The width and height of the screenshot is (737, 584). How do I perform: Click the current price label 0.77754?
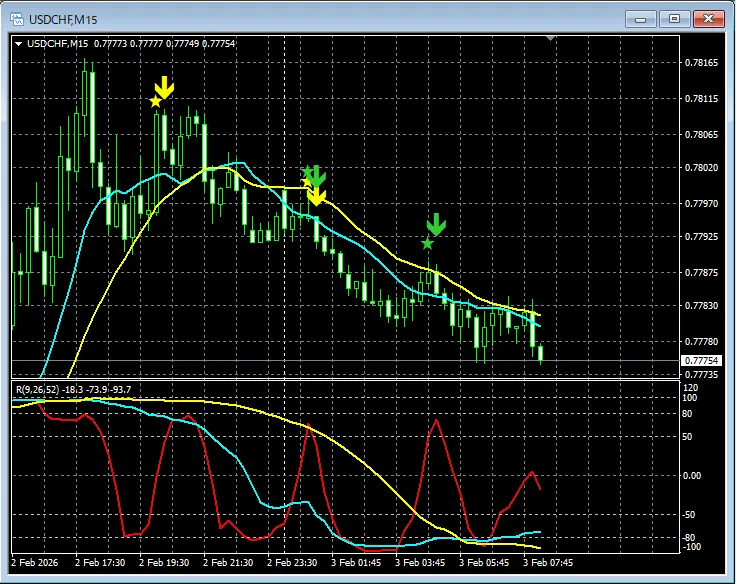tap(701, 360)
